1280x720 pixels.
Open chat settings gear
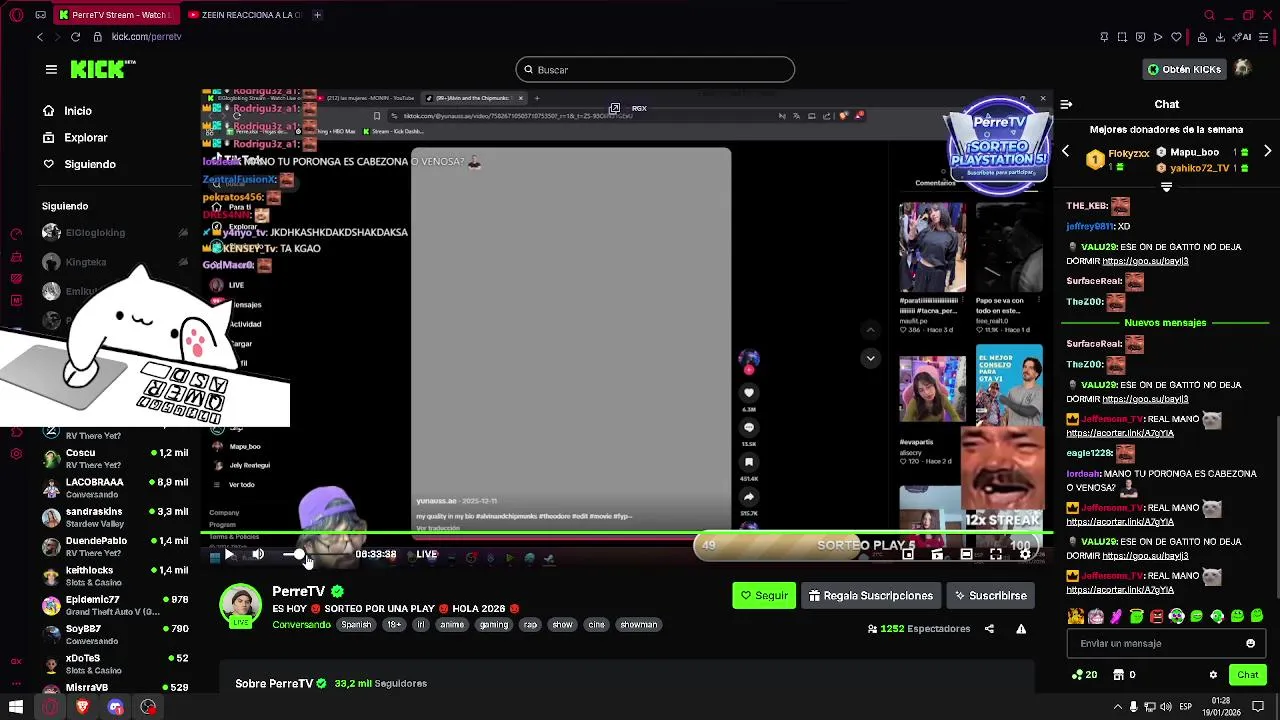pos(1213,675)
